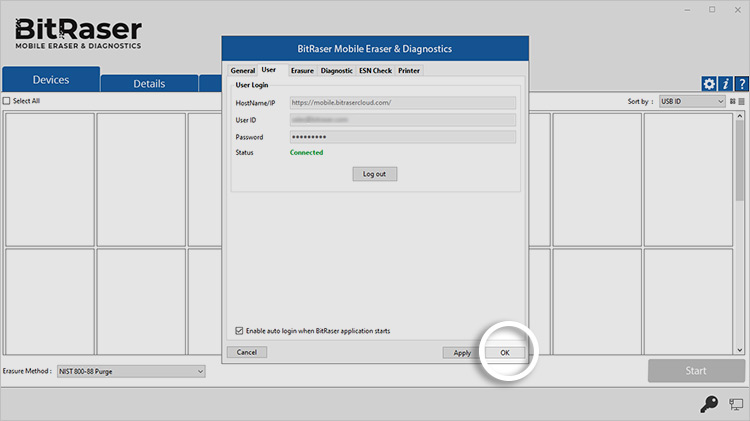Open the Diagnostic tab

pos(336,70)
